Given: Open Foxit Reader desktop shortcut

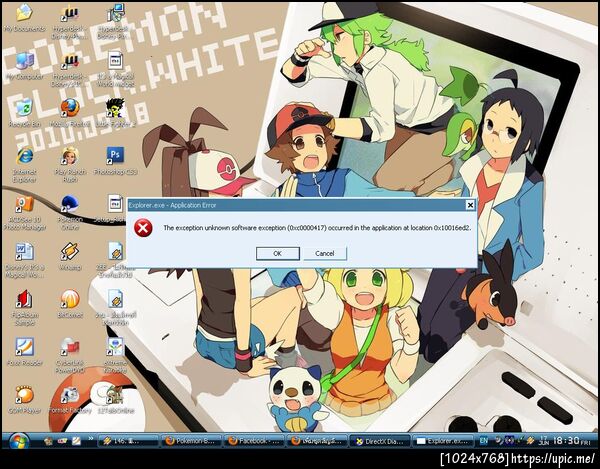Looking at the screenshot, I should [24, 352].
